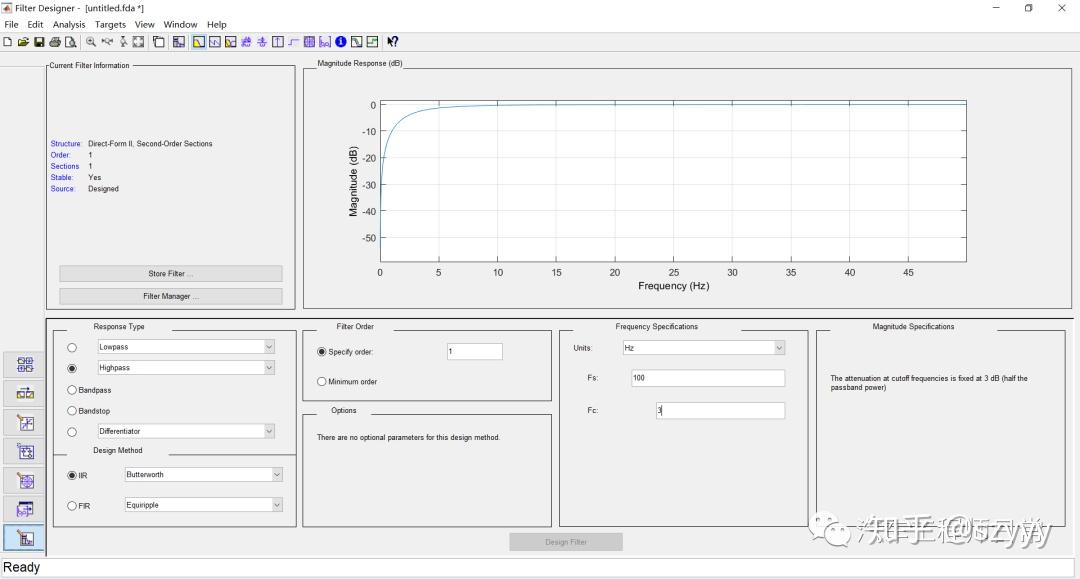Click the Store Filter button
This screenshot has width=1080, height=579.
(x=171, y=274)
